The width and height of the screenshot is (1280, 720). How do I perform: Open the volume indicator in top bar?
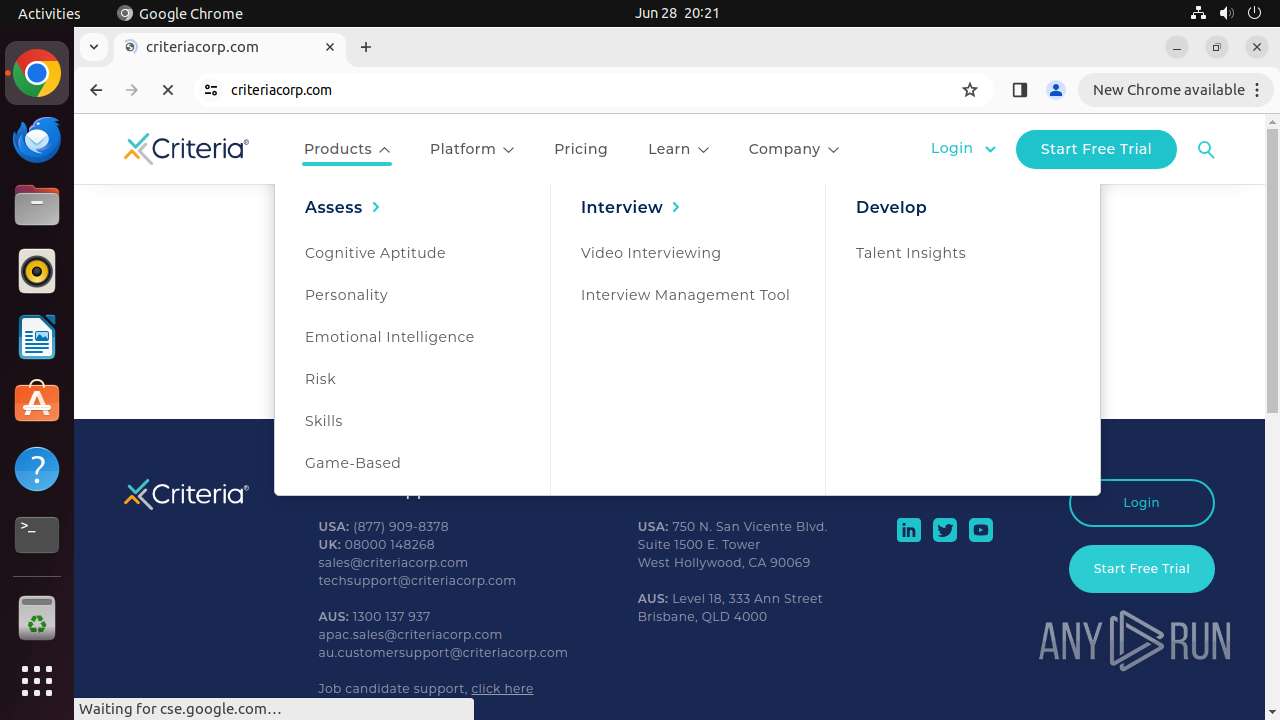point(1226,13)
